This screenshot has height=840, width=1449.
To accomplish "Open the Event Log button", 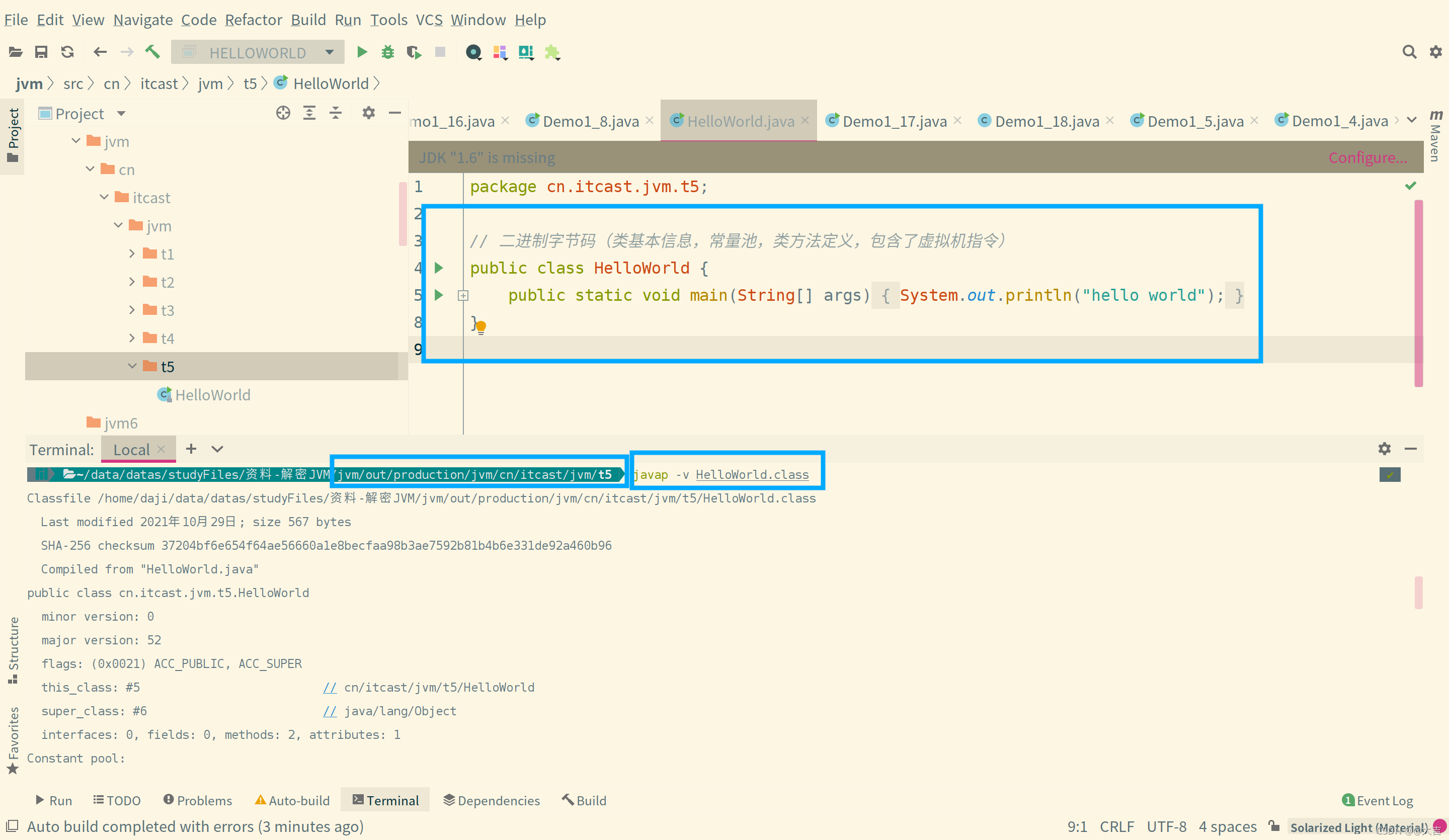I will pyautogui.click(x=1377, y=800).
